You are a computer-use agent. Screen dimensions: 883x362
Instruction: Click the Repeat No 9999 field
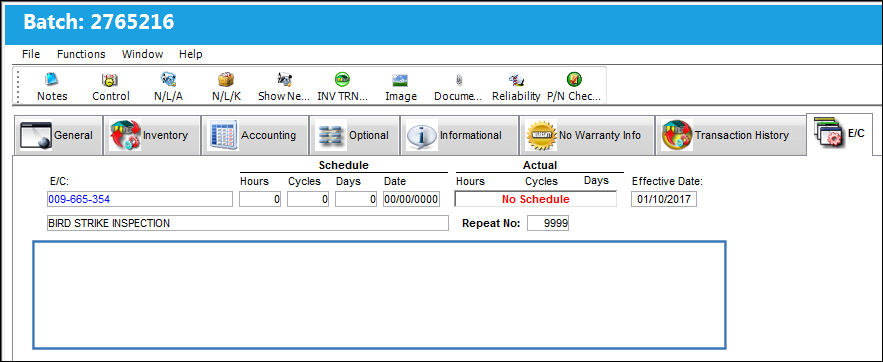pyautogui.click(x=548, y=223)
